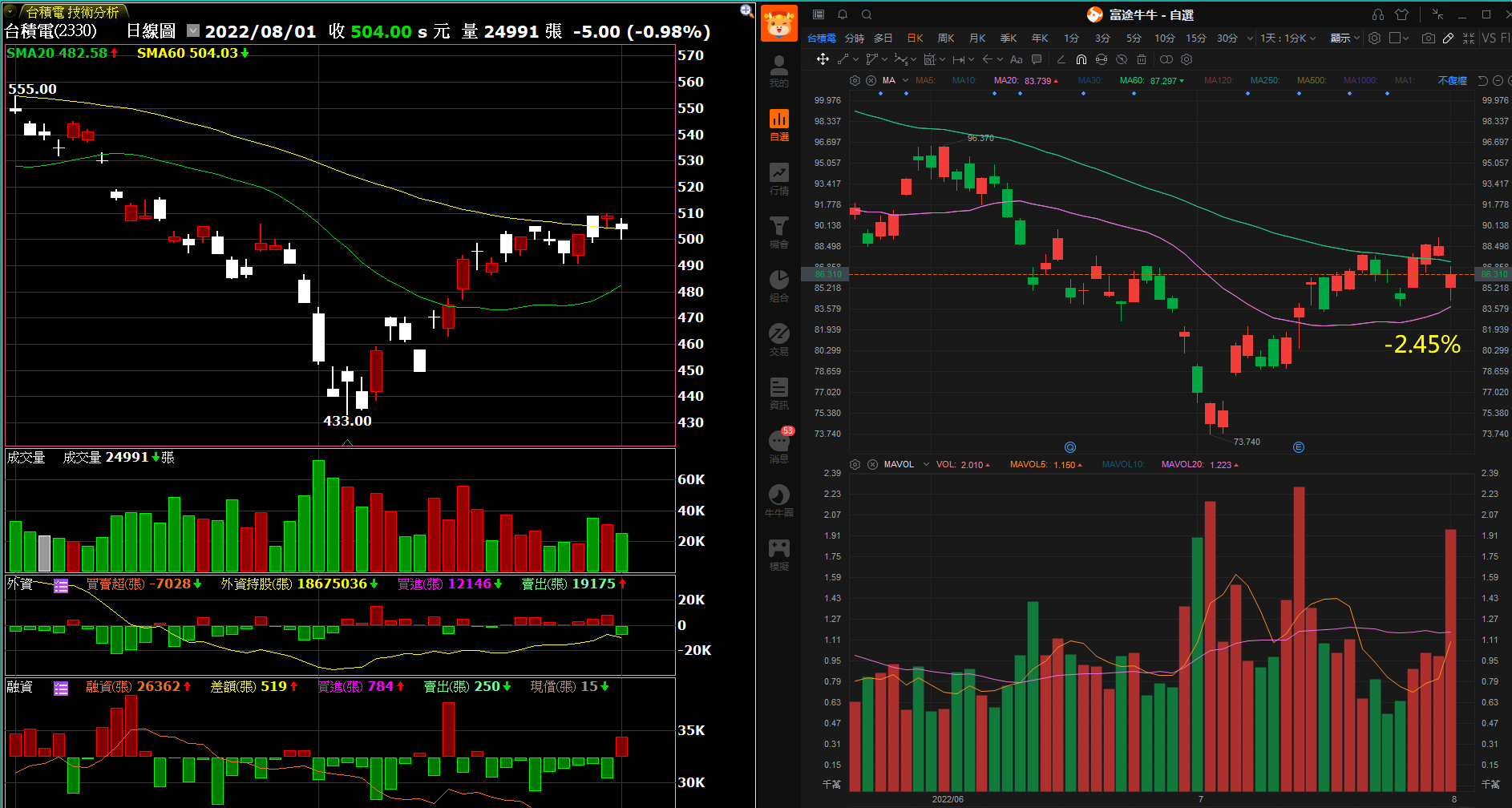Open the 顯示 display dropdown
The width and height of the screenshot is (1512, 808).
(x=1345, y=38)
